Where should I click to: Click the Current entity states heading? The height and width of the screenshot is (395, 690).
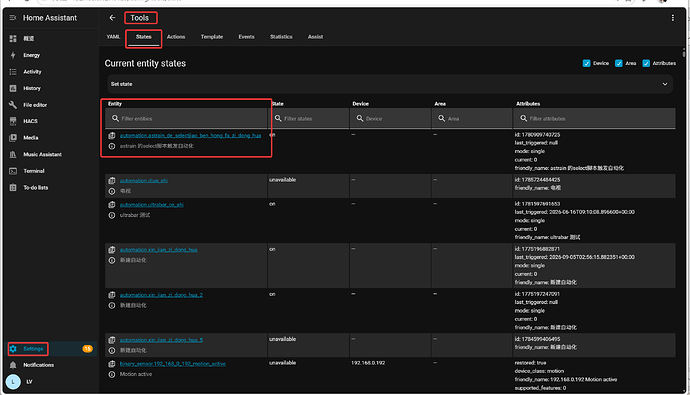145,63
